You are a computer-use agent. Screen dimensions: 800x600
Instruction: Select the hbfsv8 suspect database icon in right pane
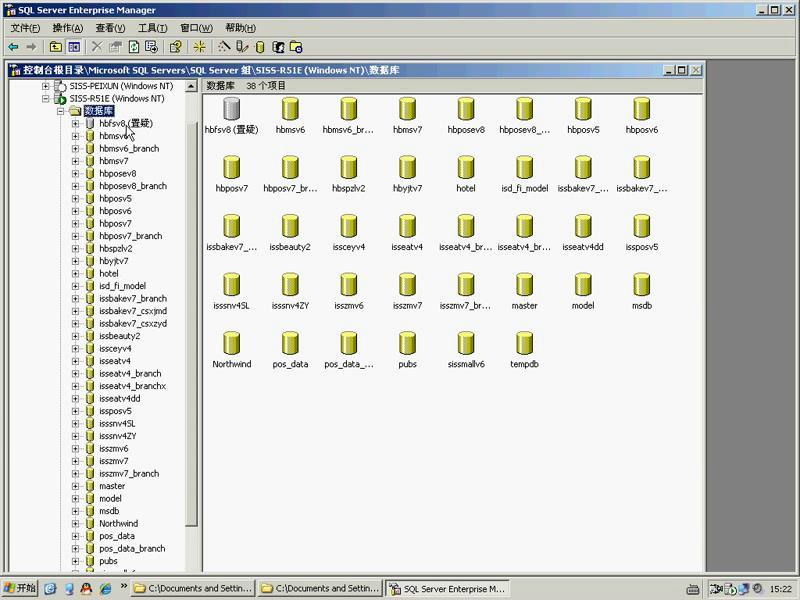point(232,109)
